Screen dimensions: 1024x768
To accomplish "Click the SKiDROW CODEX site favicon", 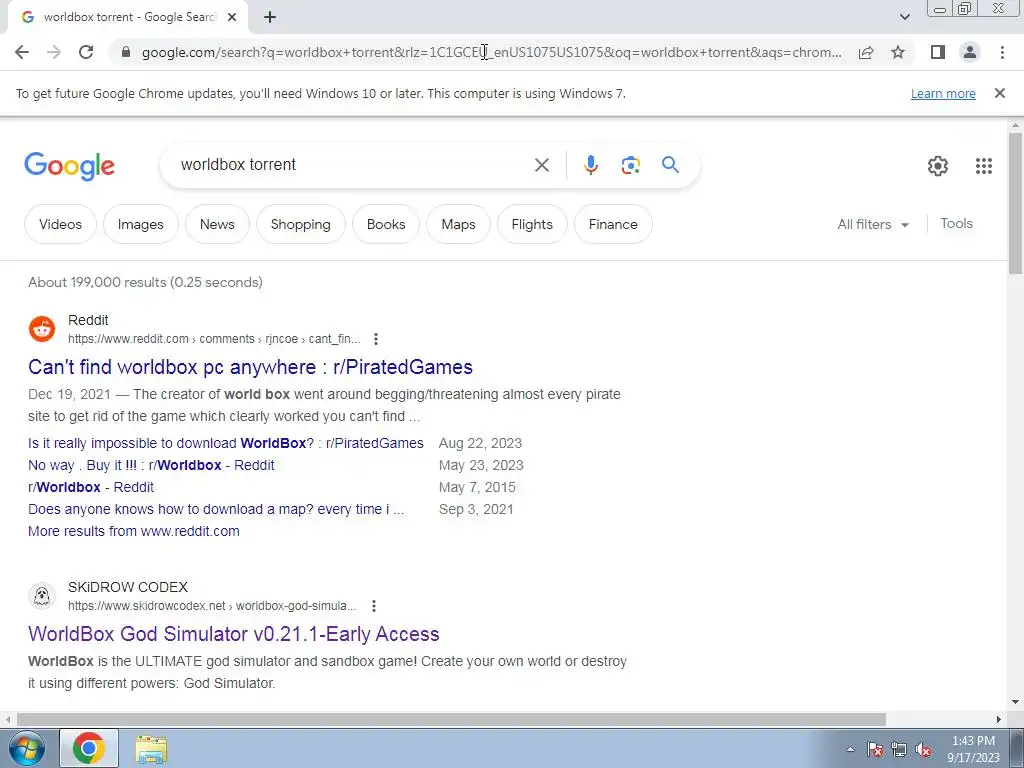I will (x=42, y=596).
